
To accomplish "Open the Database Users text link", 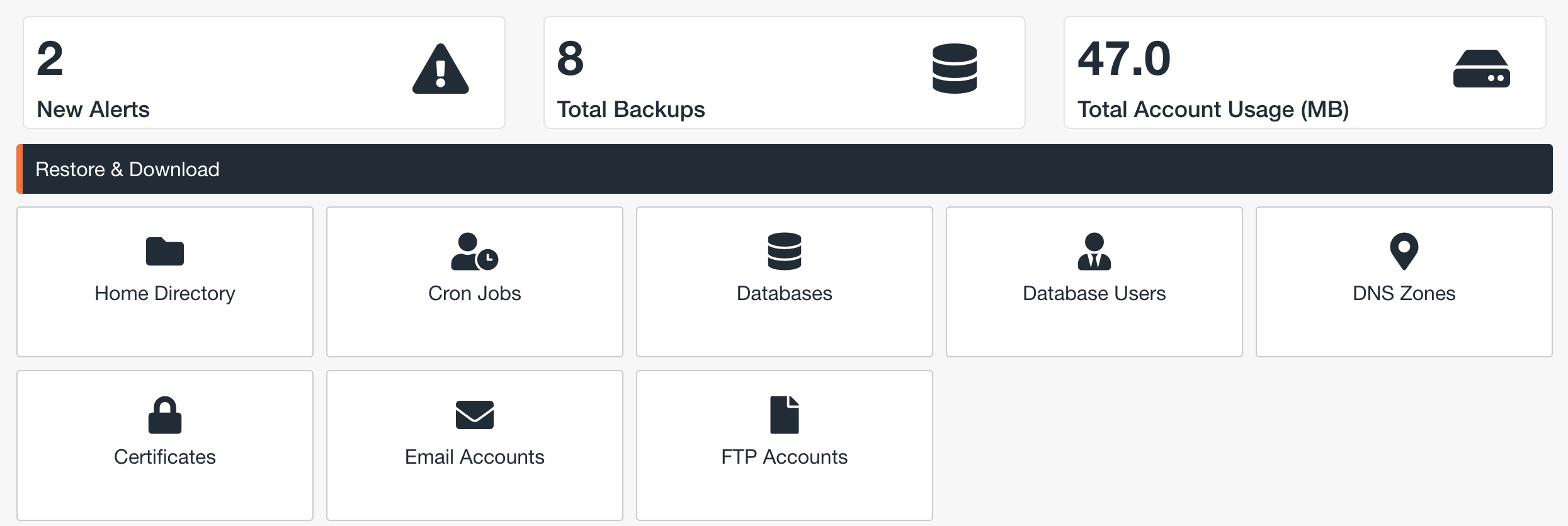I will pos(1094,293).
